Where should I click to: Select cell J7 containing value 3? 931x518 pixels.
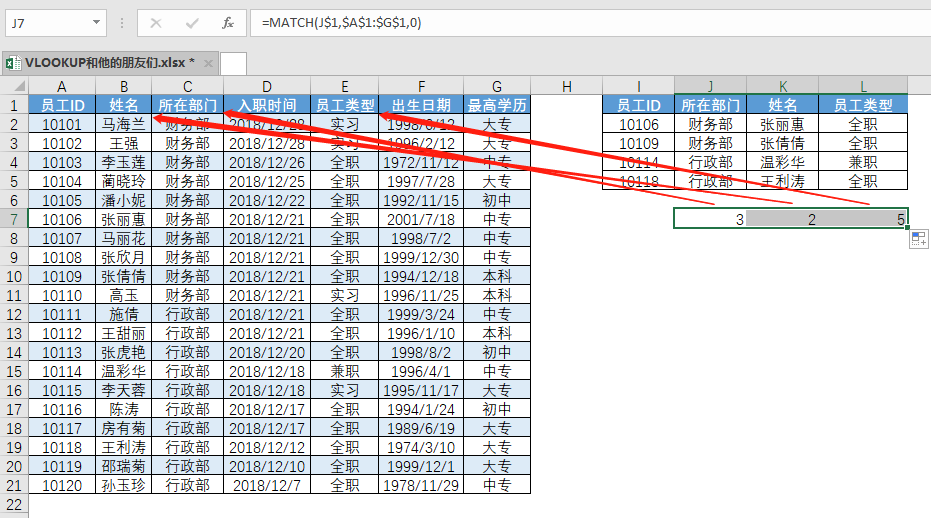(x=710, y=219)
